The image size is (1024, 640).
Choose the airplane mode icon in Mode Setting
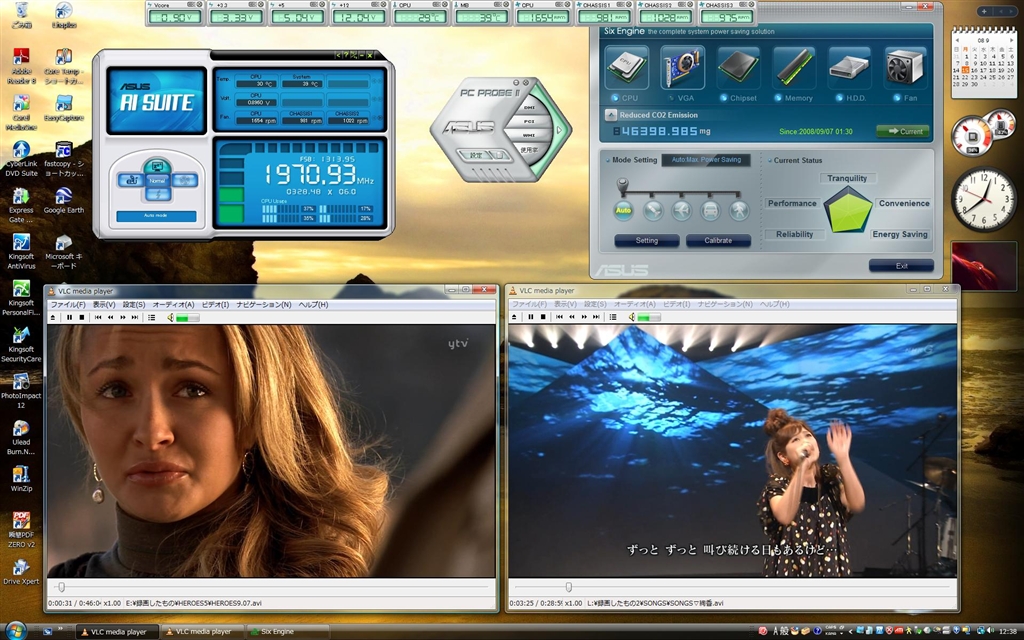coord(682,210)
